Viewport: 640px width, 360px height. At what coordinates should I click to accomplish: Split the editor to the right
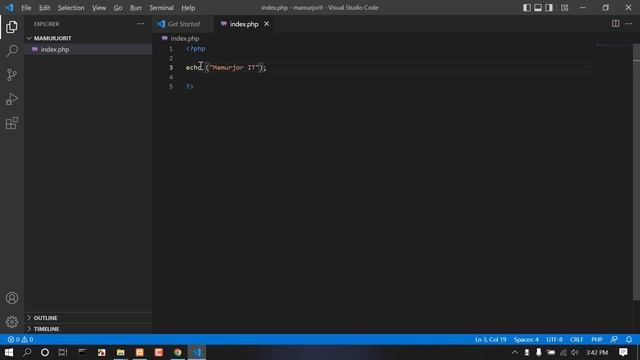[x=615, y=24]
